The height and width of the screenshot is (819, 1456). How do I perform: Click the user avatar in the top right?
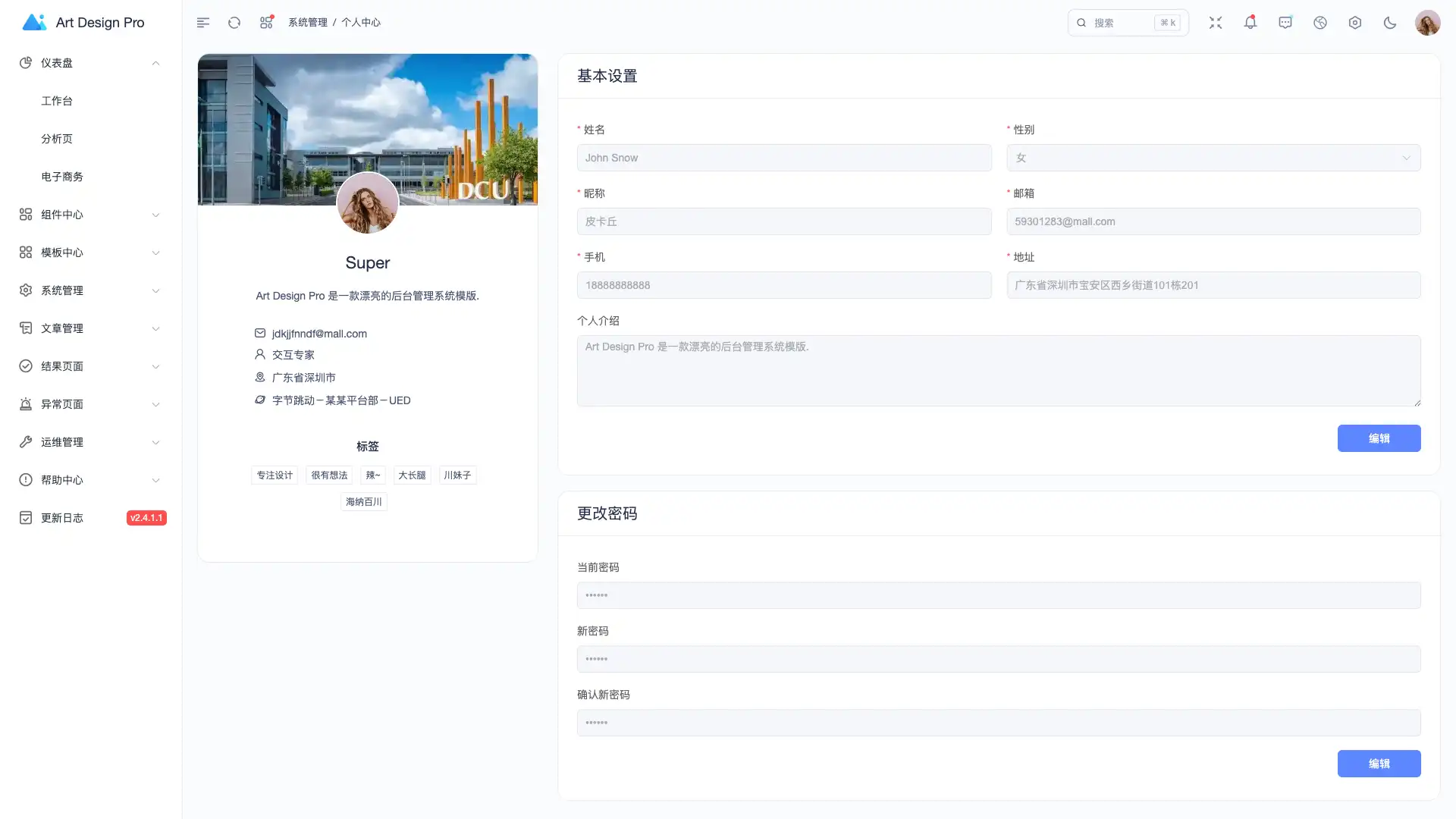pyautogui.click(x=1427, y=23)
